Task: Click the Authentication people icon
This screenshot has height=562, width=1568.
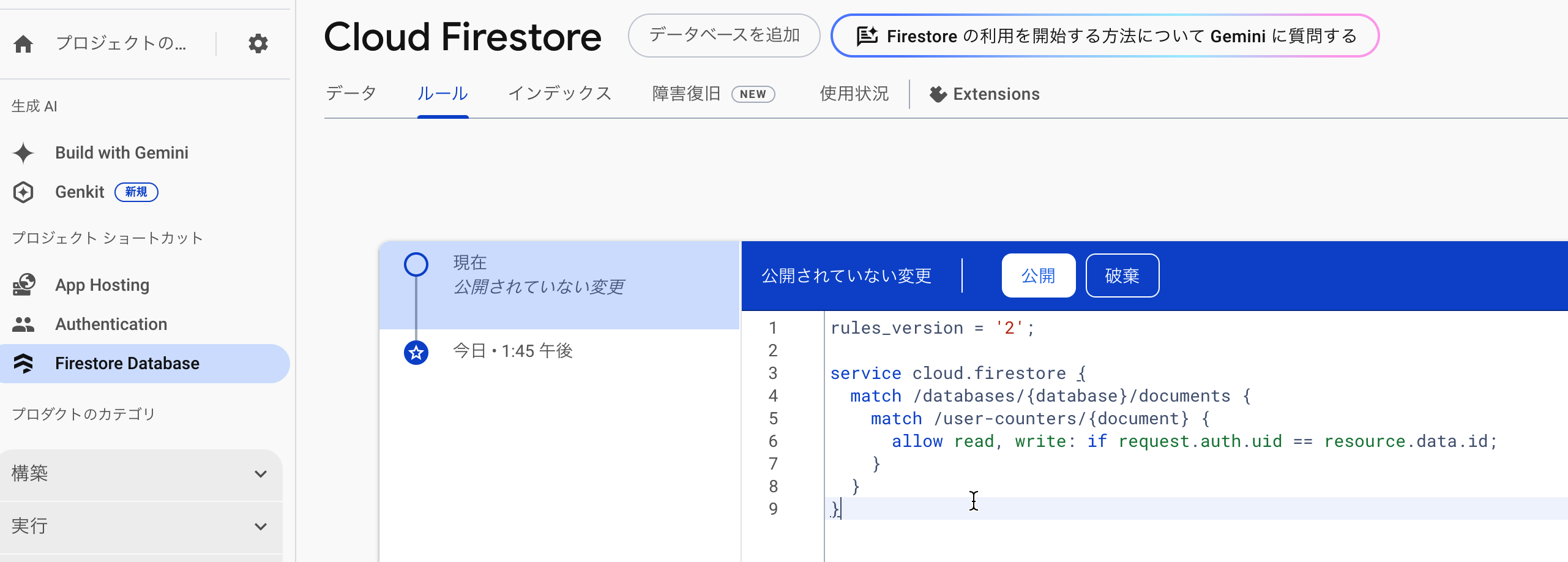Action: click(23, 324)
